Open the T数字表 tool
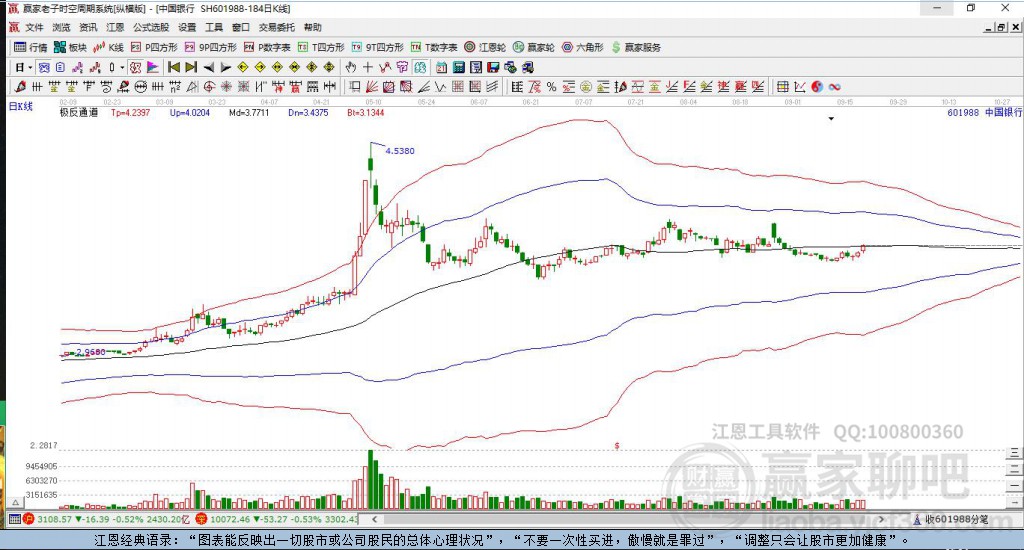 pyautogui.click(x=434, y=47)
